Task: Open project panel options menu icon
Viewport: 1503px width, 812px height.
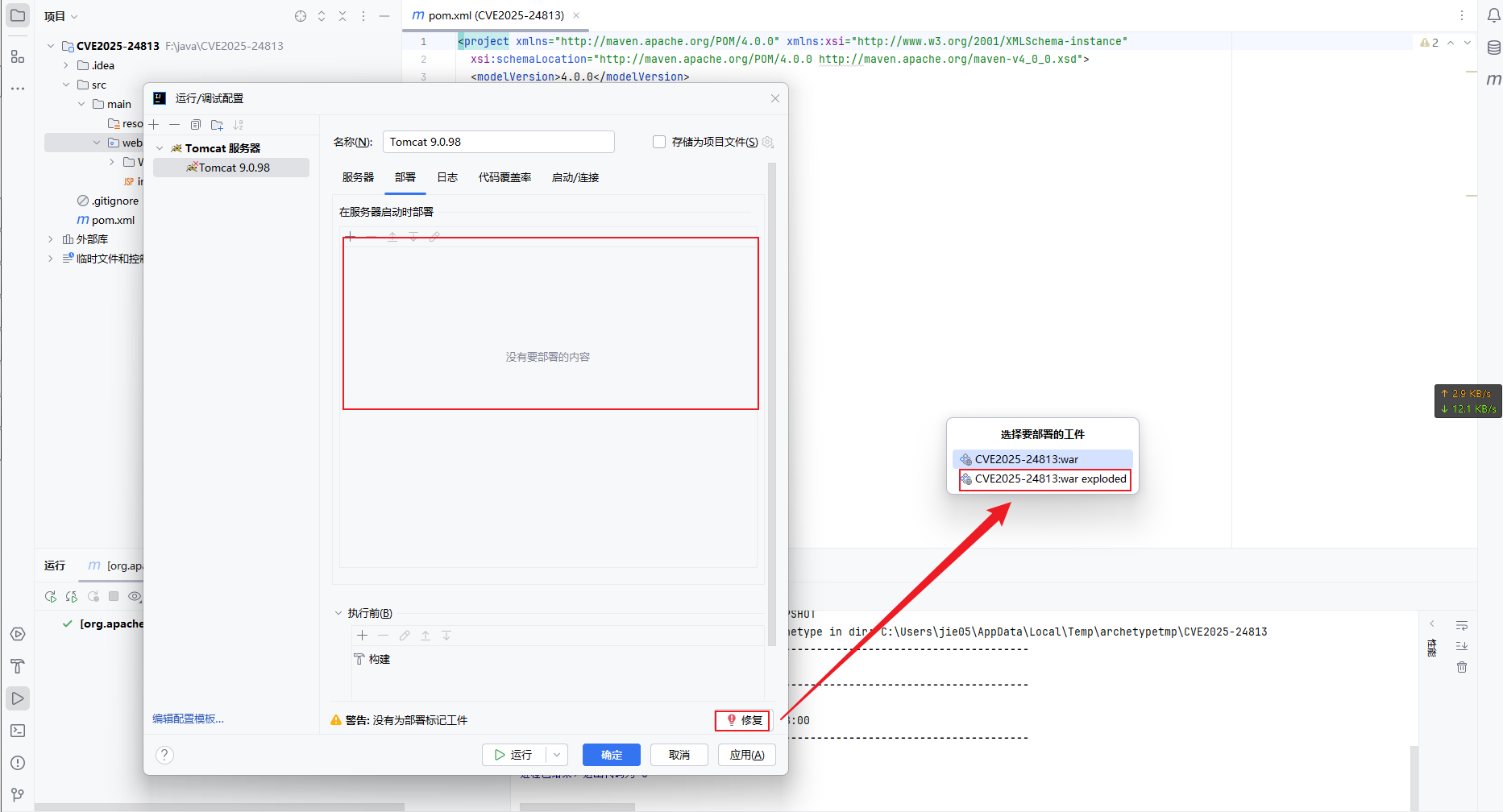Action: pyautogui.click(x=363, y=16)
